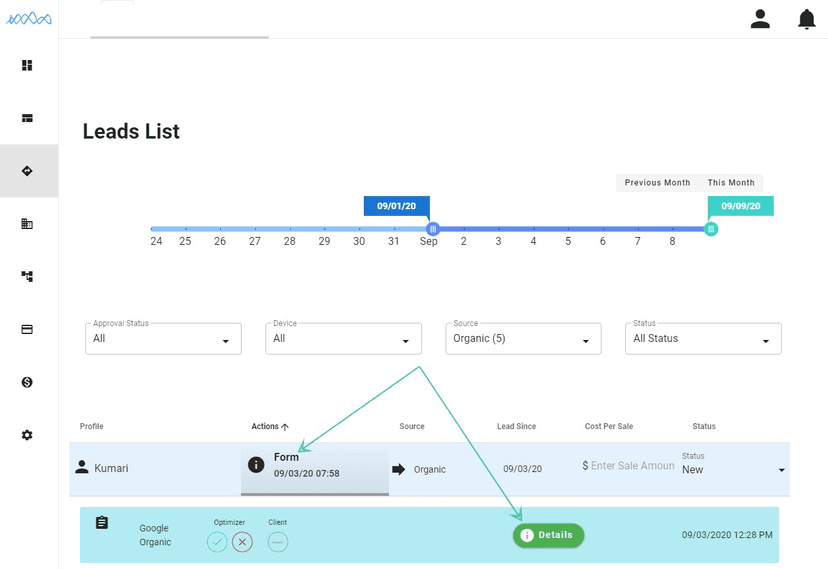Viewport: 828px width, 569px height.
Task: Open the user account profile icon
Action: click(760, 19)
